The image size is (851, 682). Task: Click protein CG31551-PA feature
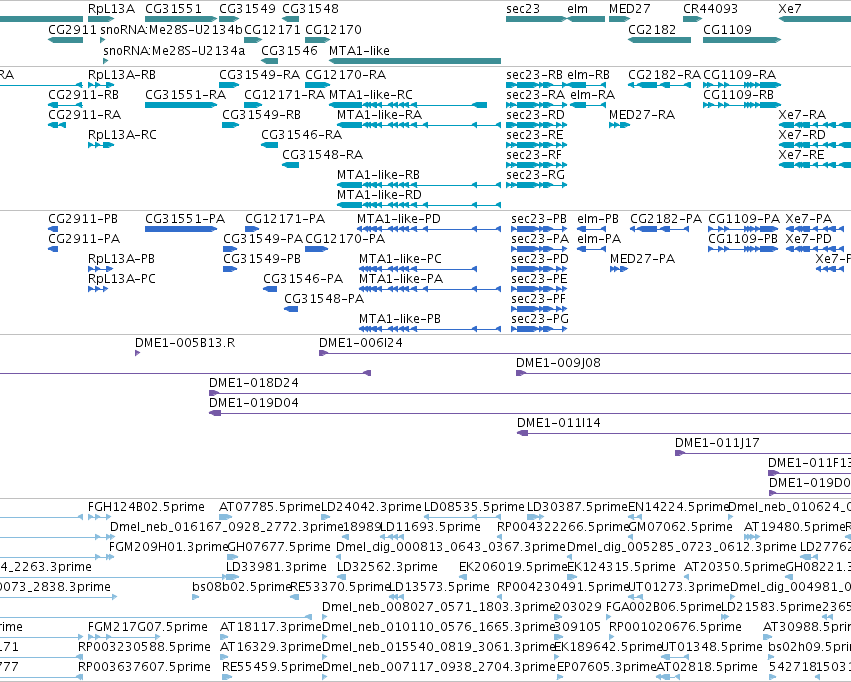[181, 229]
